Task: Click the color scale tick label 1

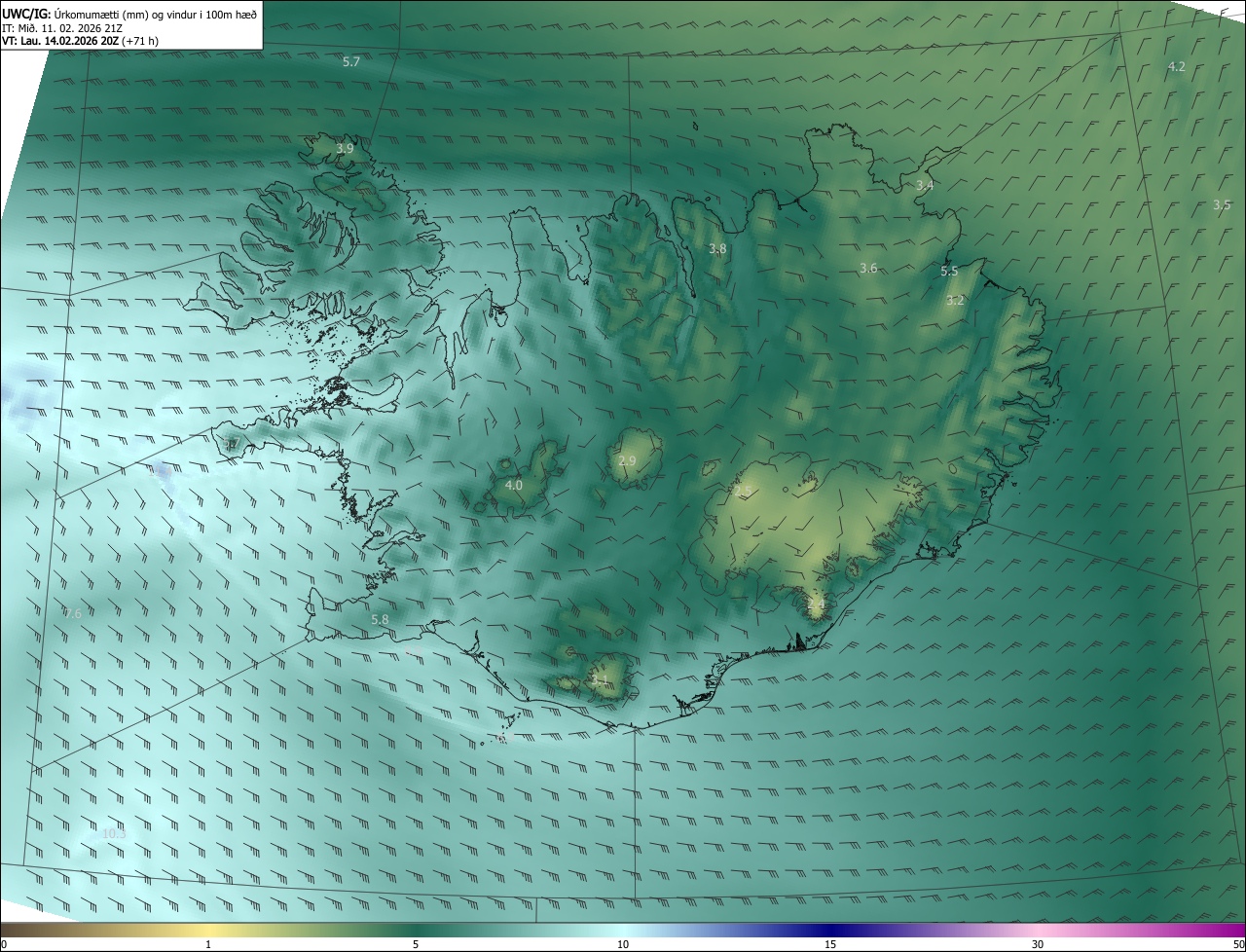Action: point(208,944)
